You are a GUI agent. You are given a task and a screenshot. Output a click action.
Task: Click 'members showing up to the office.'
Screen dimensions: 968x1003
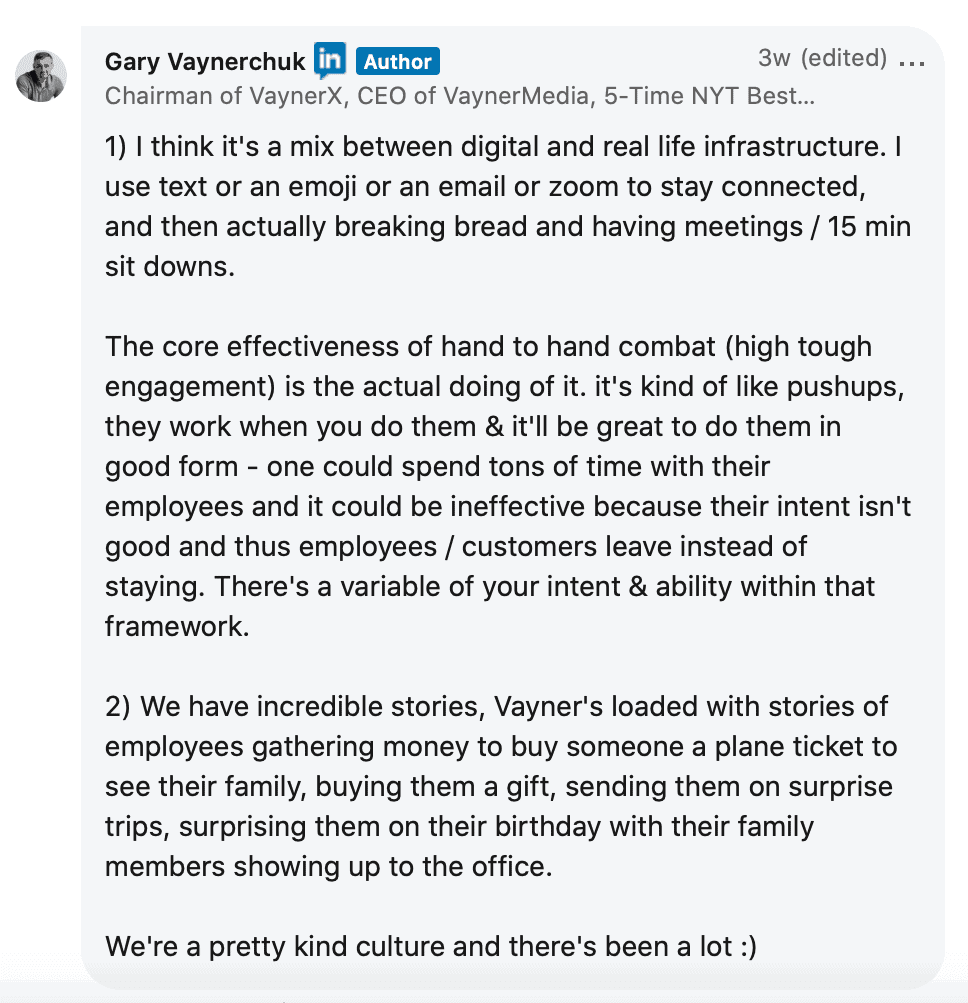click(x=328, y=867)
